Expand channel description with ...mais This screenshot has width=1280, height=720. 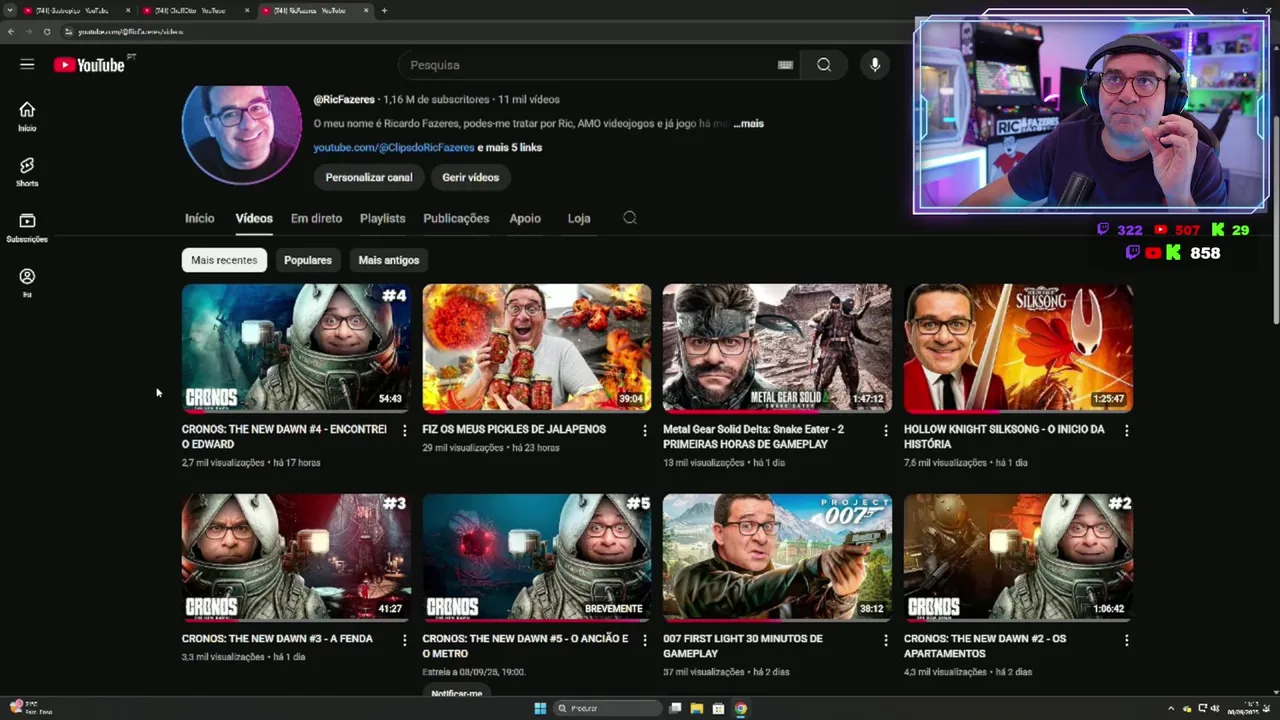coord(748,124)
